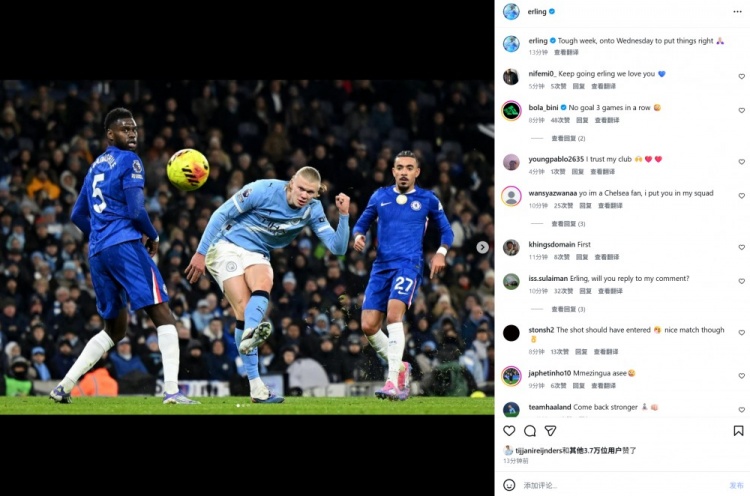Reply to khingsdomain's comment
This screenshot has height=496, width=750.
[x=582, y=257]
